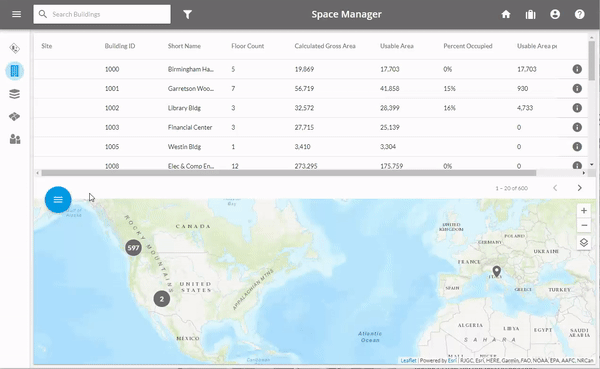This screenshot has height=369, width=600.
Task: Click gross area value 56,719
Action: [304, 88]
